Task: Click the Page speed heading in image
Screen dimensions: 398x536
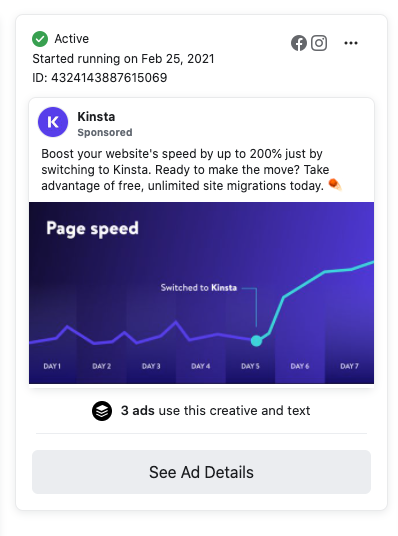Action: (92, 229)
